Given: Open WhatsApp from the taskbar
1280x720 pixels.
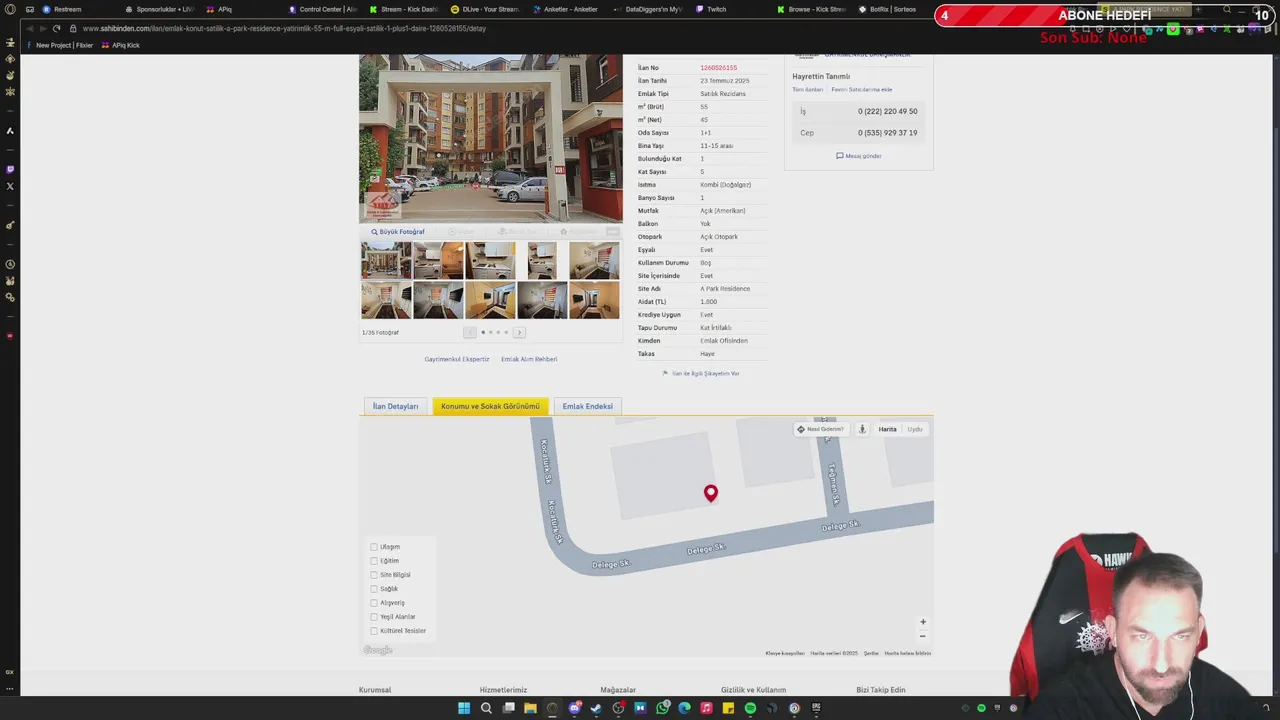Looking at the screenshot, I should (x=662, y=708).
